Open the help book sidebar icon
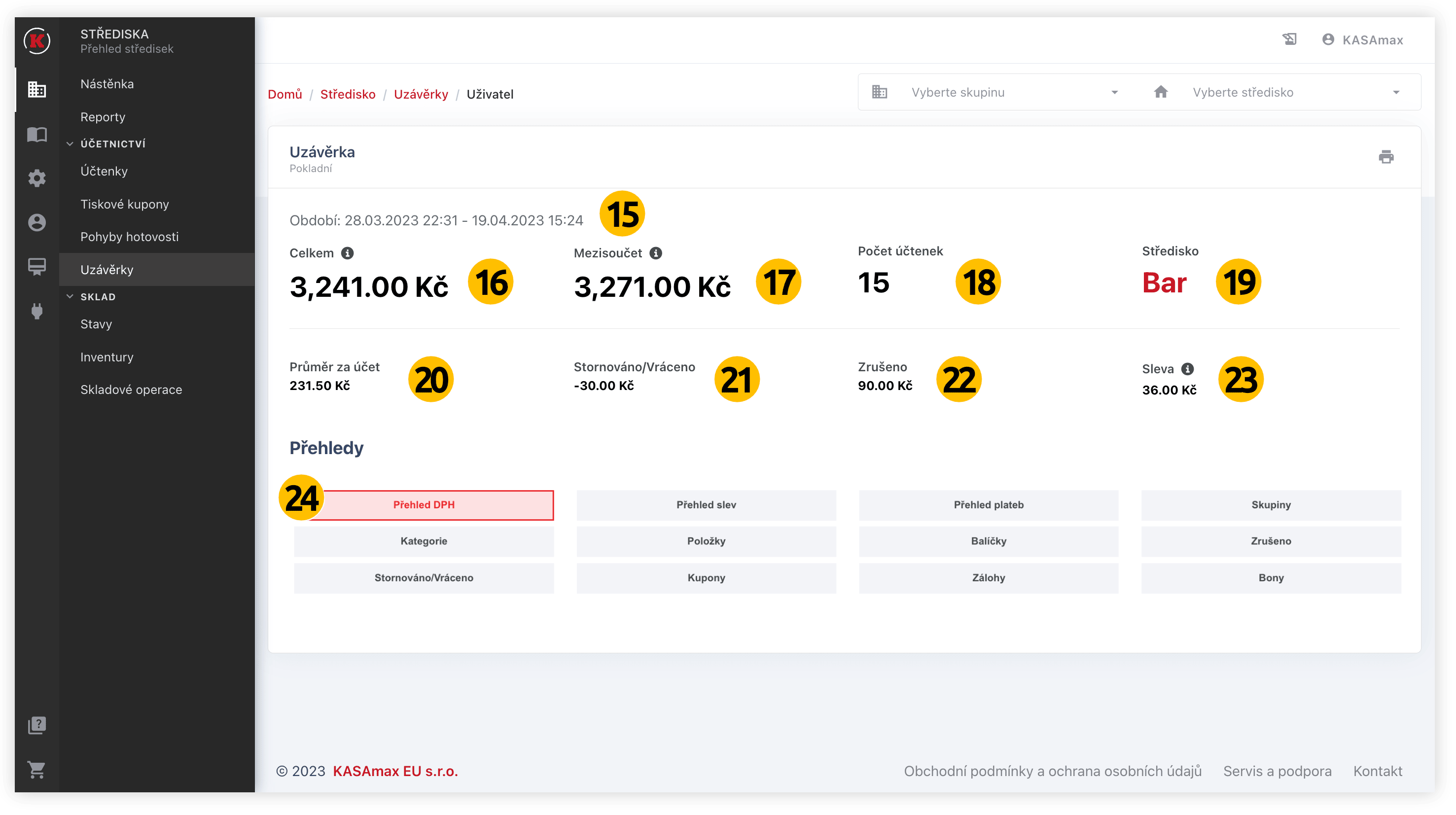 pos(37,725)
